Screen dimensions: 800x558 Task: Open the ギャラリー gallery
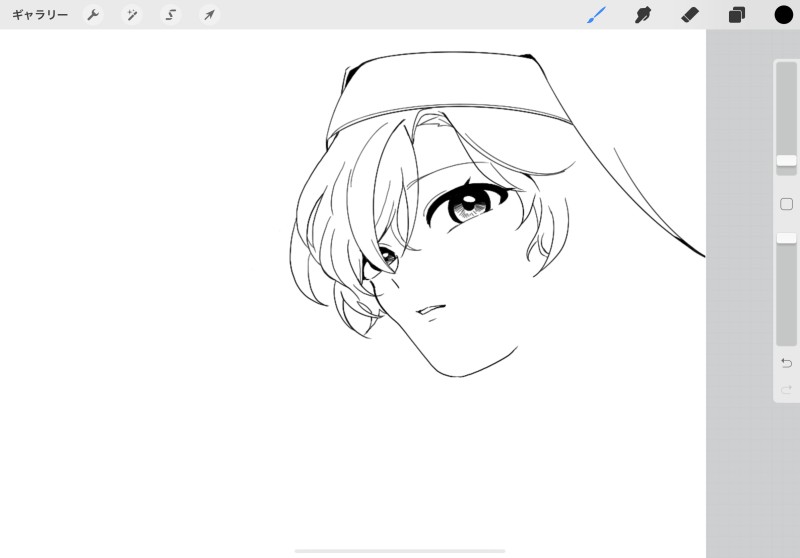(40, 15)
